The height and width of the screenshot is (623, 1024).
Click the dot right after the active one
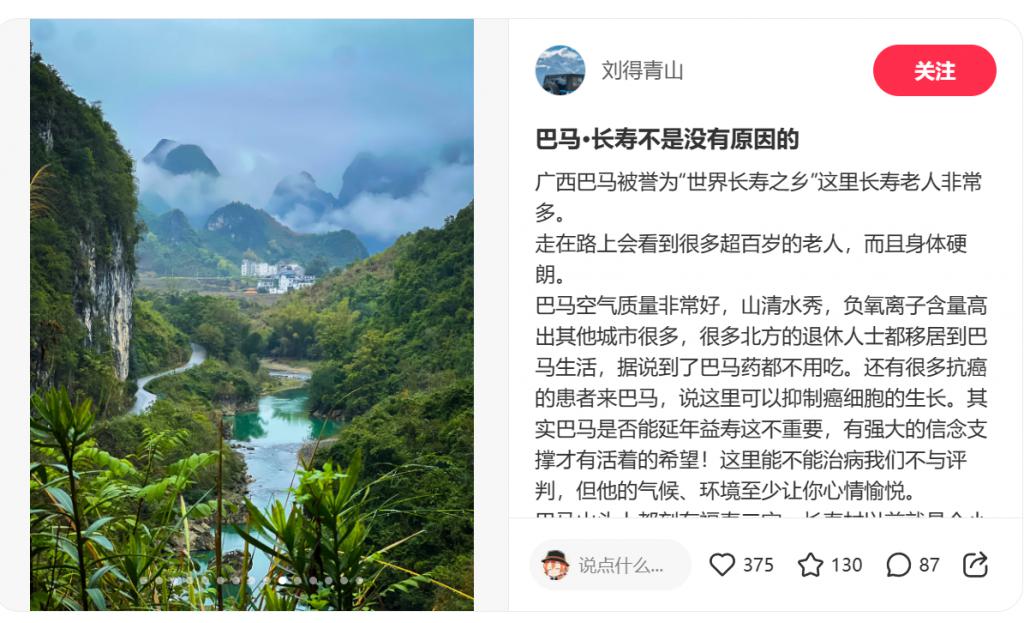[x=298, y=581]
